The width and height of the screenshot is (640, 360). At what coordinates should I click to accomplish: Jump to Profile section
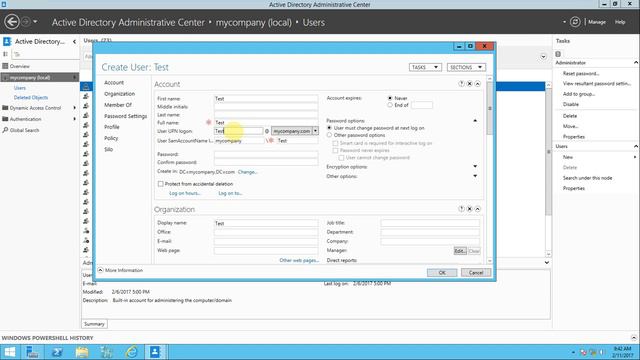(x=111, y=127)
